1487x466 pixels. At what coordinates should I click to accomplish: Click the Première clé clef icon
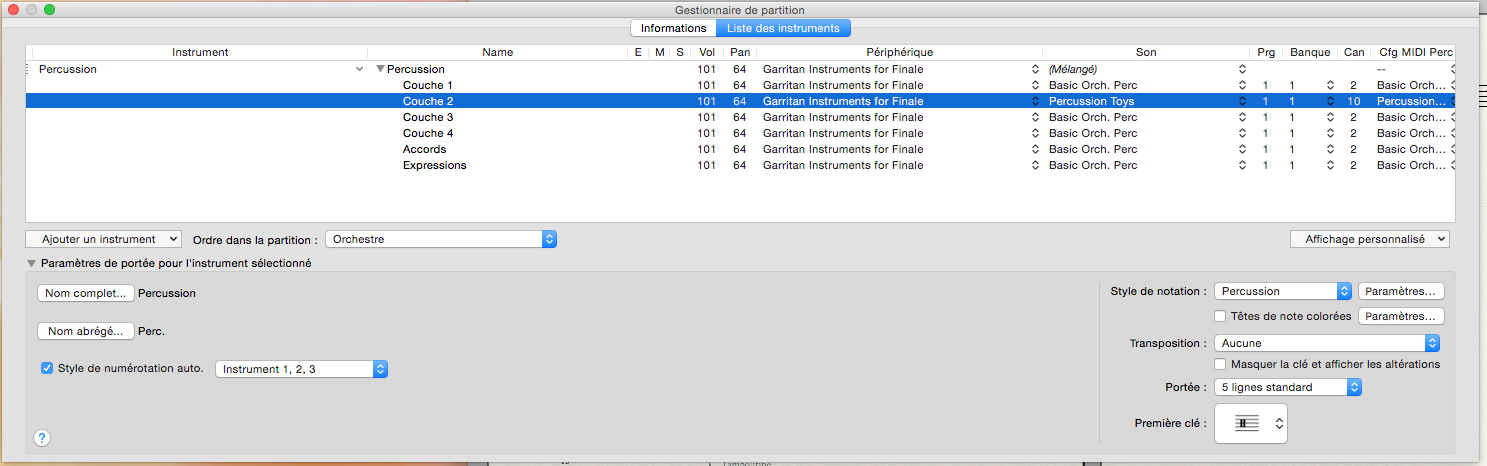(1246, 424)
